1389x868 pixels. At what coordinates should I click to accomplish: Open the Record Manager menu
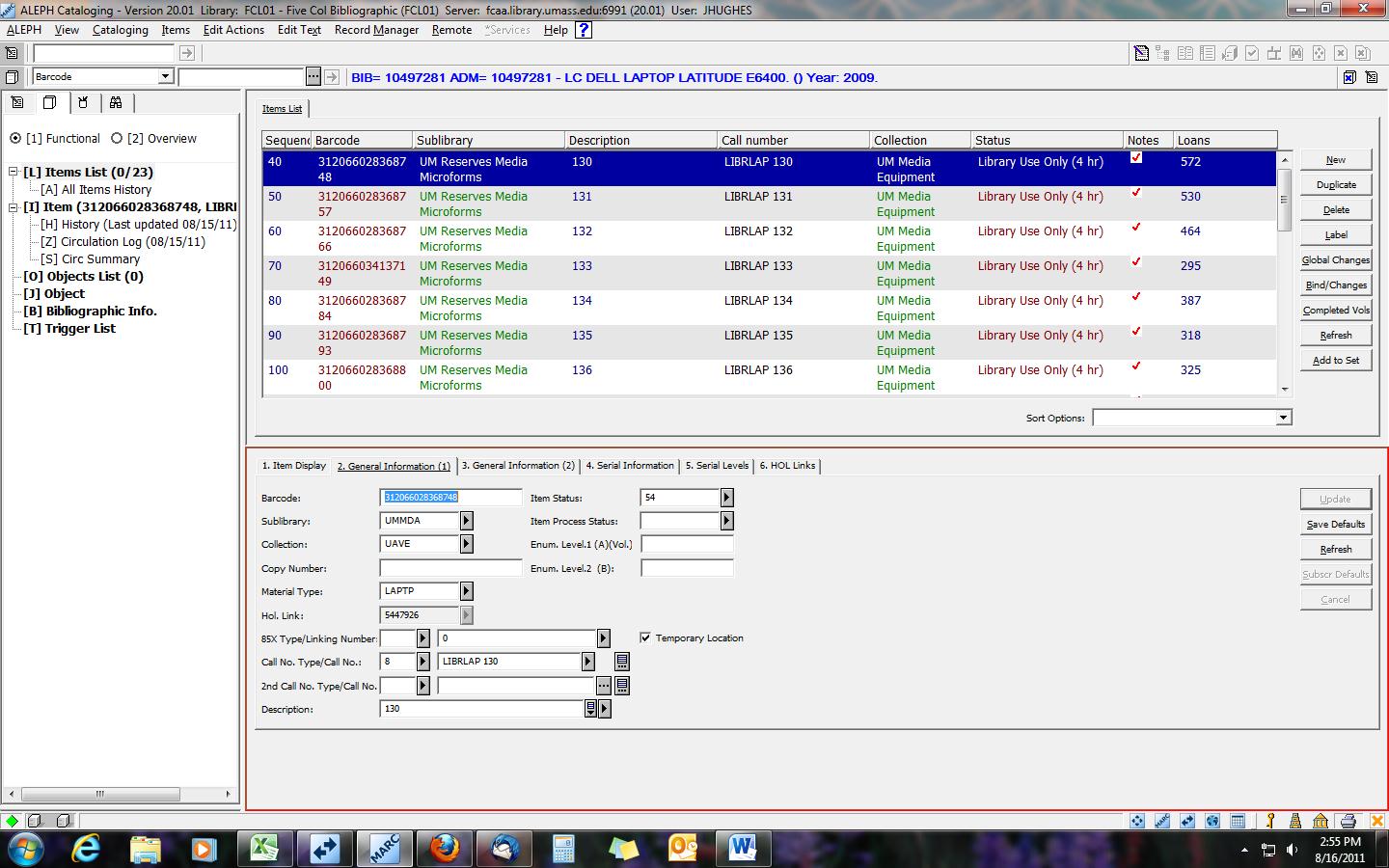[376, 30]
